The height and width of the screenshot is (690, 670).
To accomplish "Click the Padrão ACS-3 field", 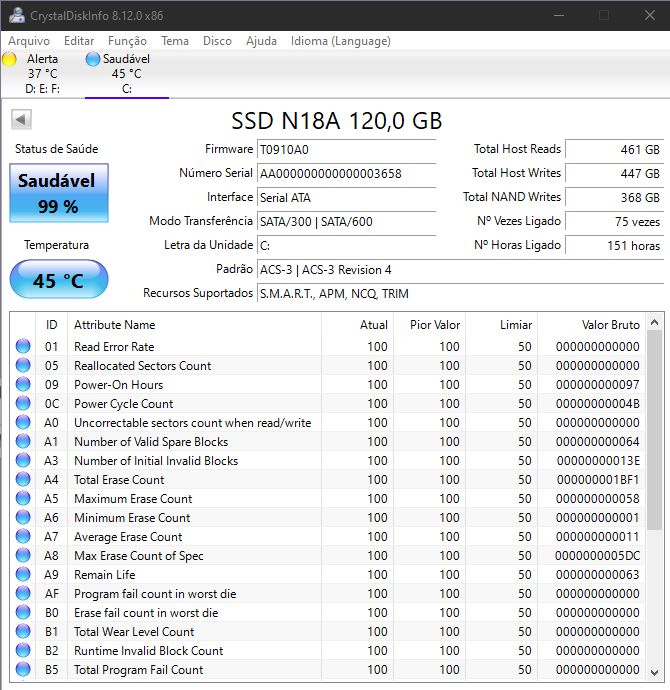I will point(460,269).
